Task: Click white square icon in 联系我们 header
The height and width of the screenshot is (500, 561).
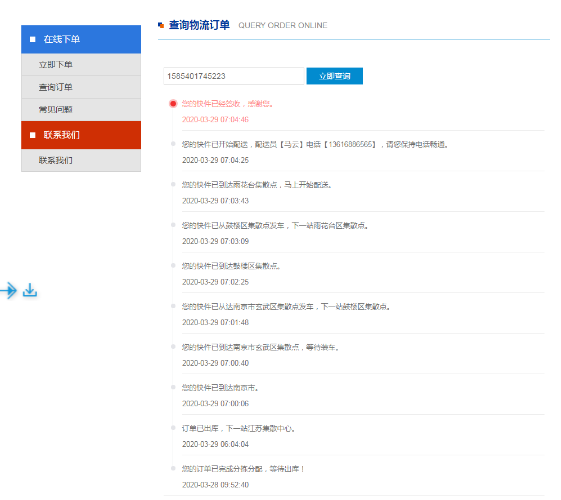Action: (x=33, y=135)
